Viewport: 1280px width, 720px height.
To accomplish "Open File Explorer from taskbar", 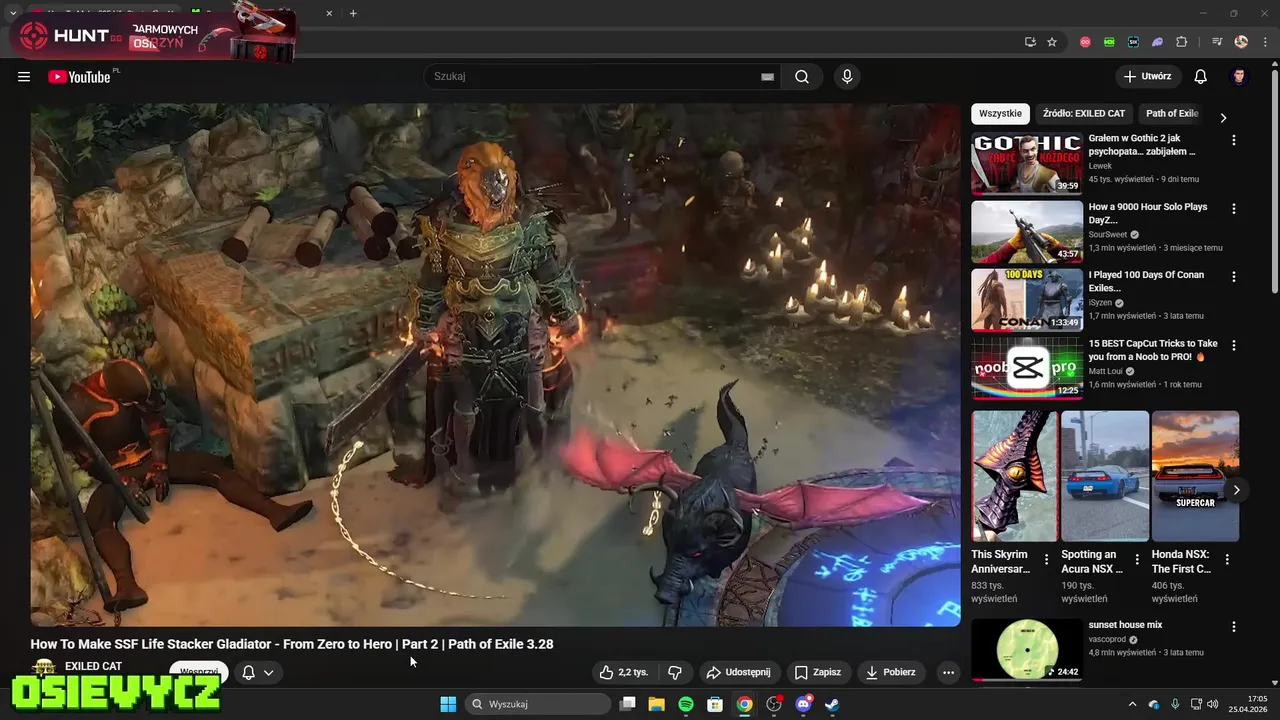I will coord(657,704).
